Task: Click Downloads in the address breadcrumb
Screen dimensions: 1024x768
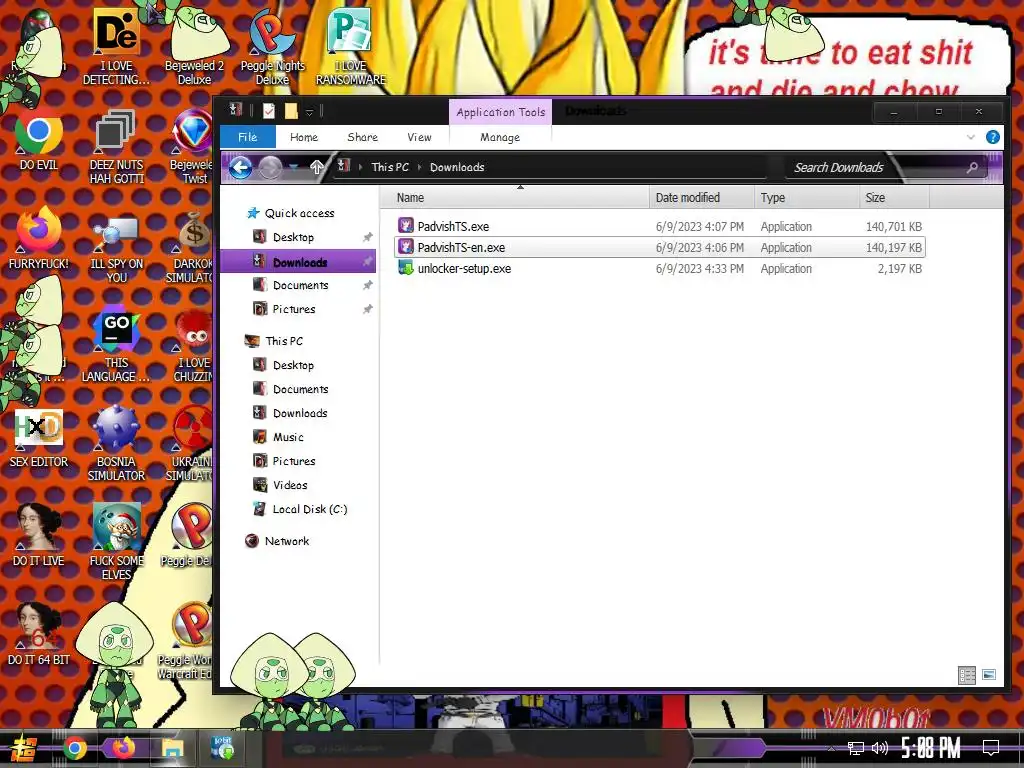Action: (457, 167)
